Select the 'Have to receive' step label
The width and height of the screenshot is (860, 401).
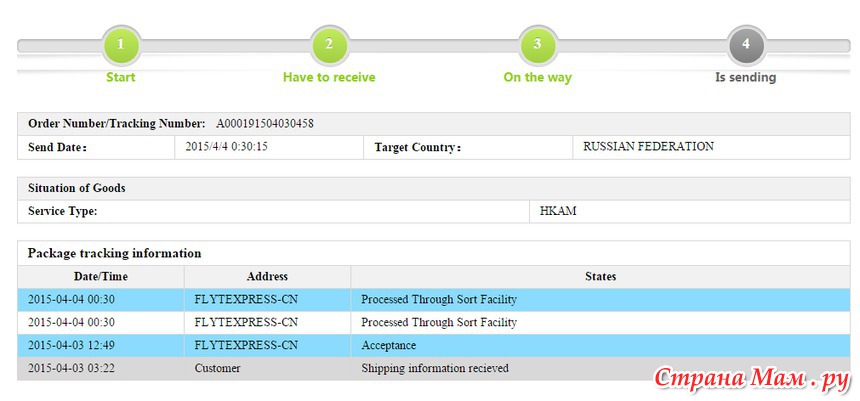pos(329,77)
